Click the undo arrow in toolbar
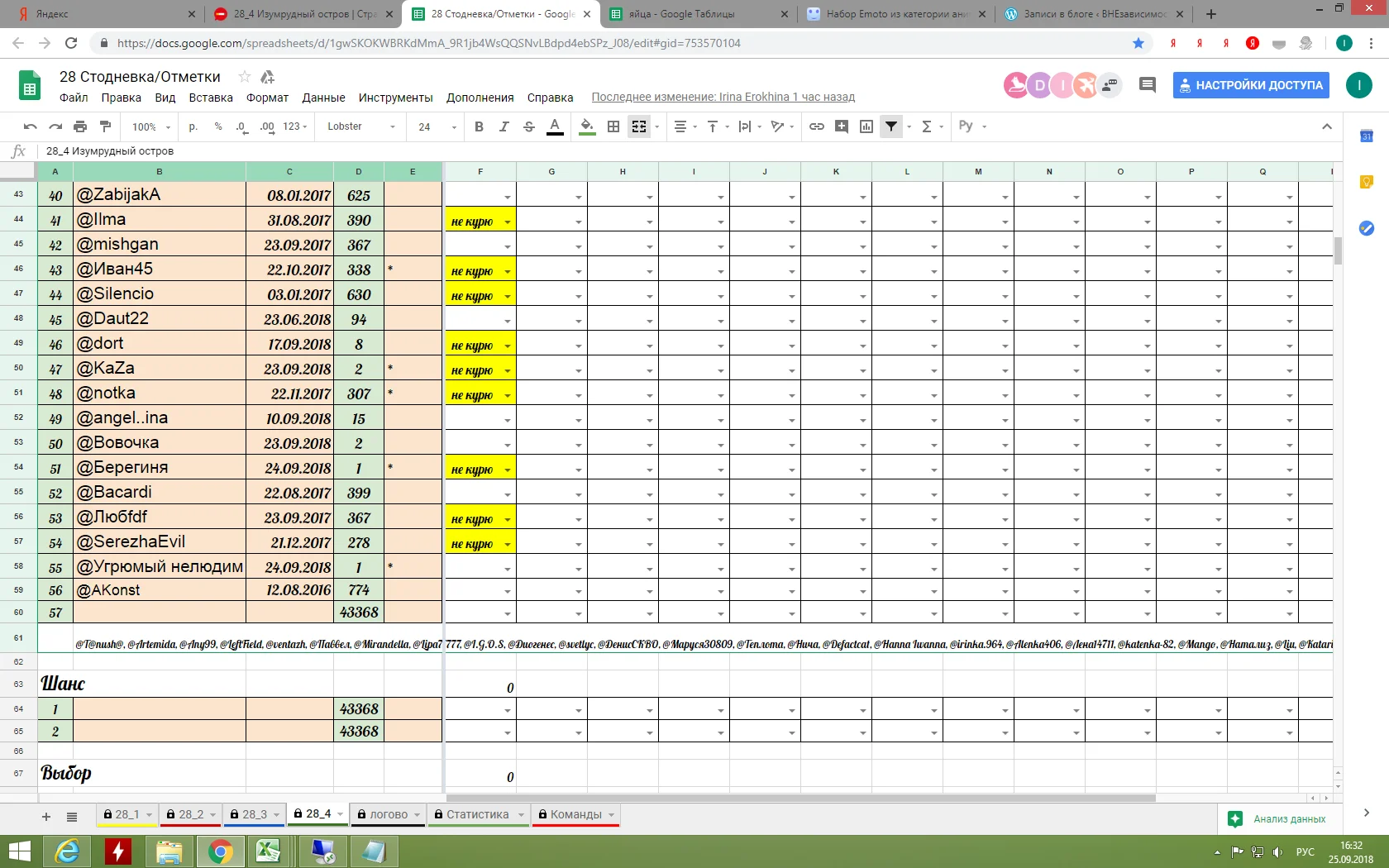Viewport: 1389px width, 868px height. click(31, 126)
